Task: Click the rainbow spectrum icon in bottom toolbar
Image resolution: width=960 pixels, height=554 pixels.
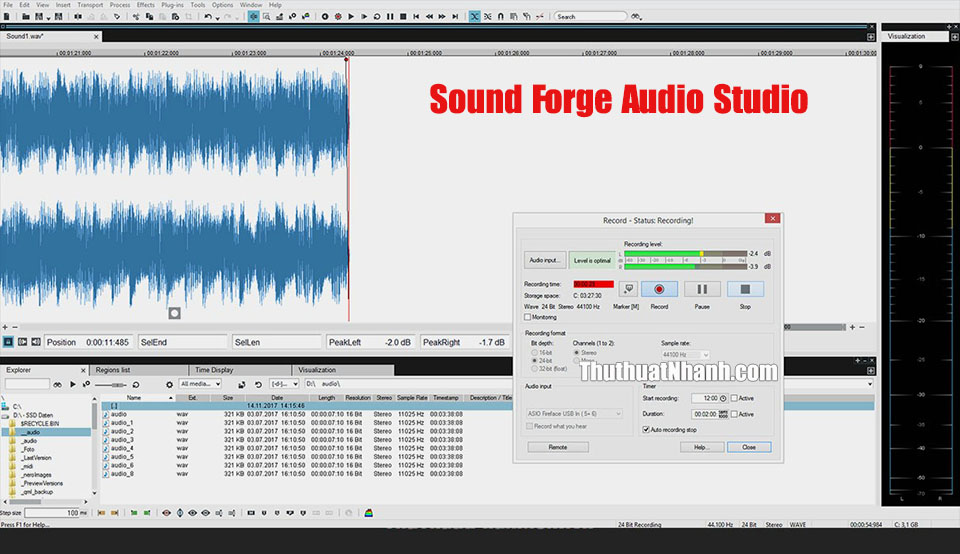Action: (369, 513)
